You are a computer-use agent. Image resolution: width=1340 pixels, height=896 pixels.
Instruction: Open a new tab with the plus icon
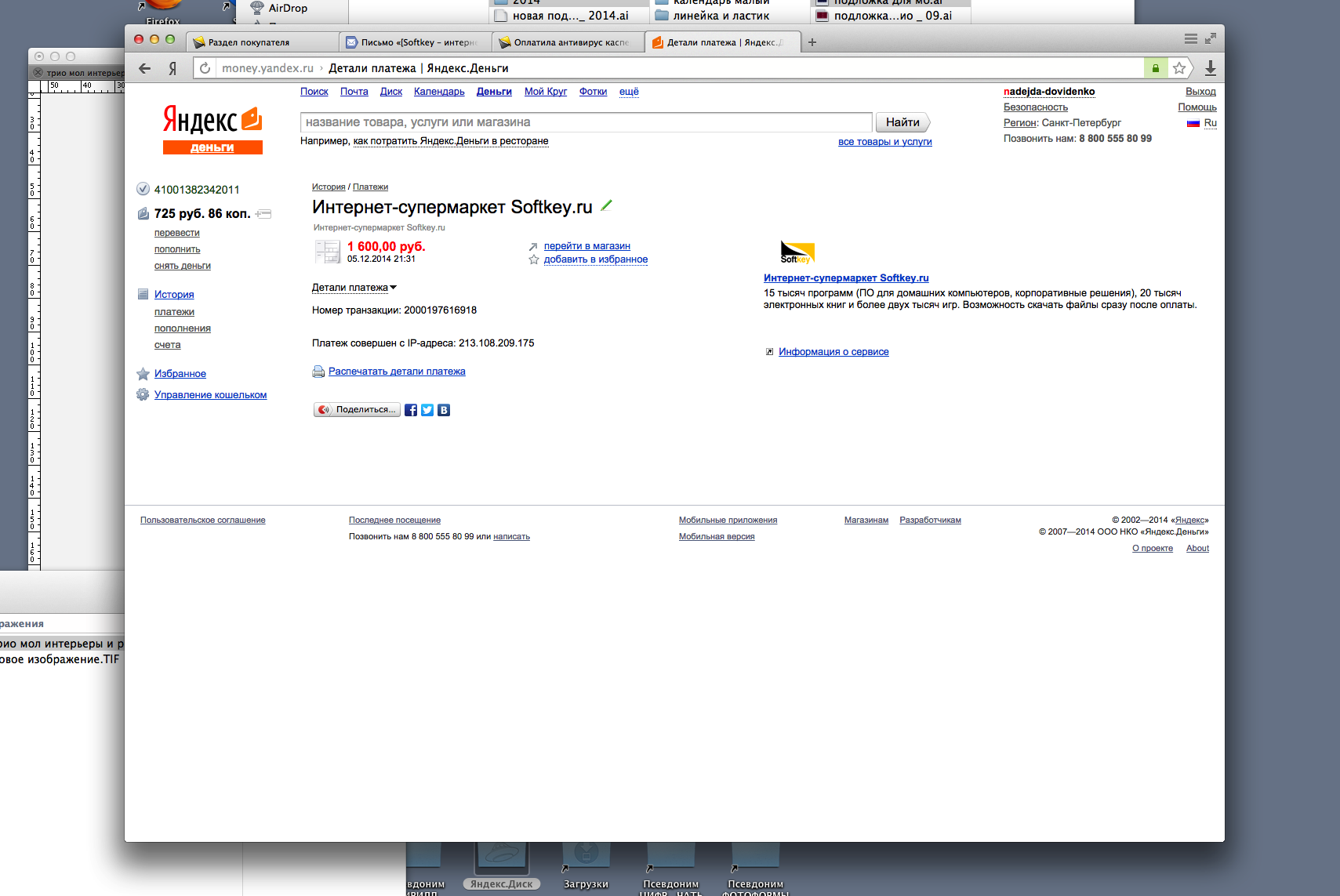click(x=812, y=42)
